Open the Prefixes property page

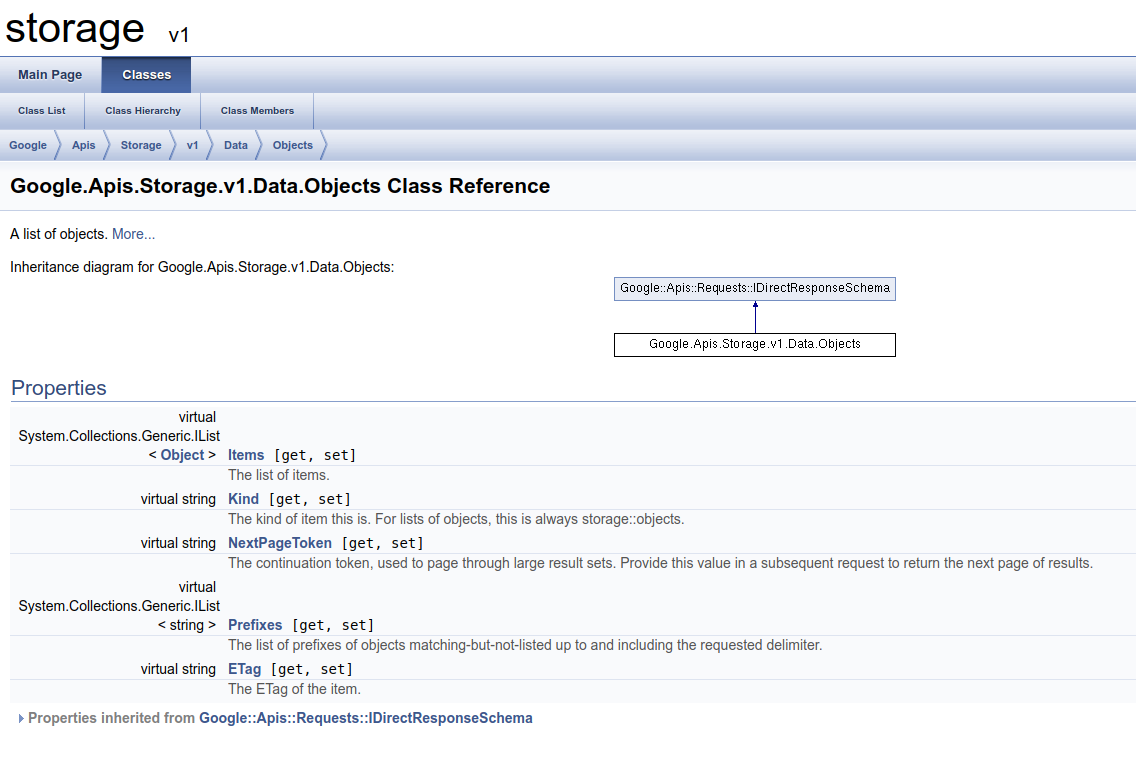point(255,625)
